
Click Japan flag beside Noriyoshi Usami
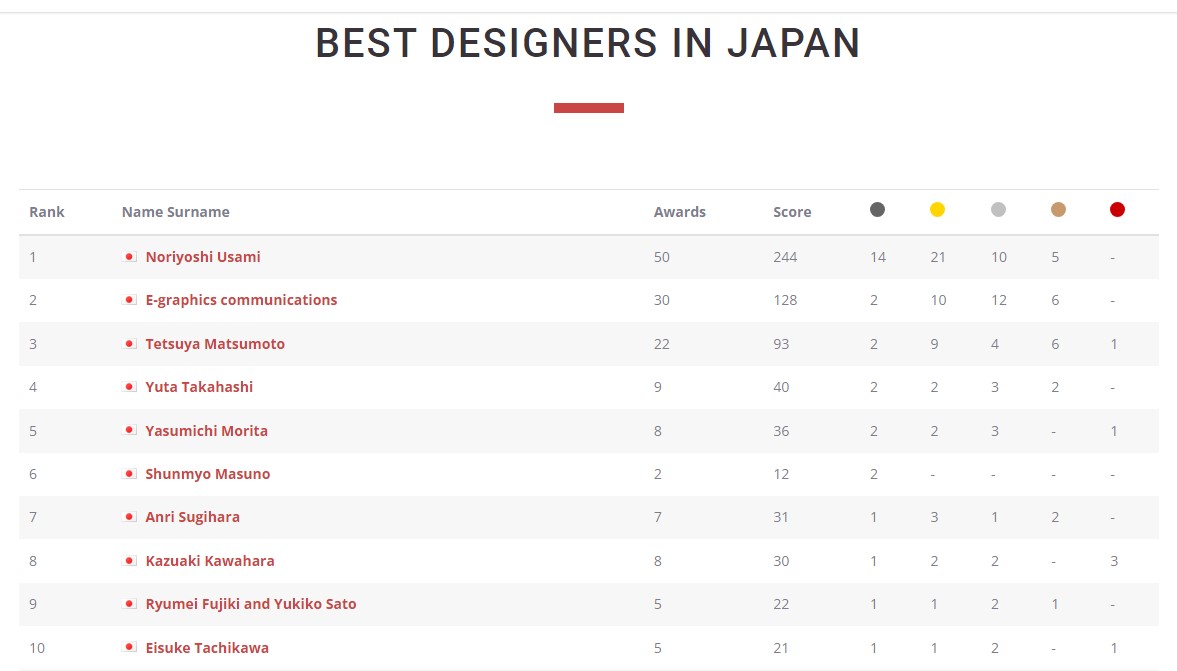[x=129, y=257]
